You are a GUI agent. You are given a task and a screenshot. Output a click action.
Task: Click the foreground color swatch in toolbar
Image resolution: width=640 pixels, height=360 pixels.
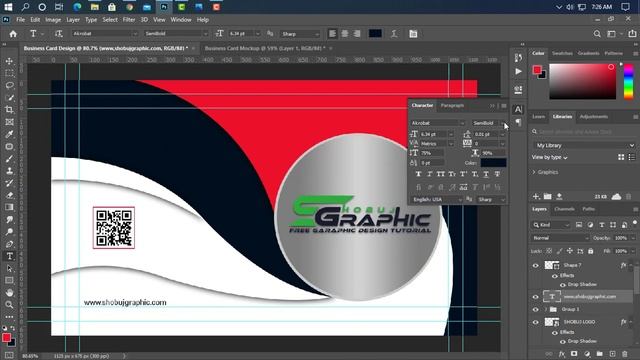click(x=6, y=338)
